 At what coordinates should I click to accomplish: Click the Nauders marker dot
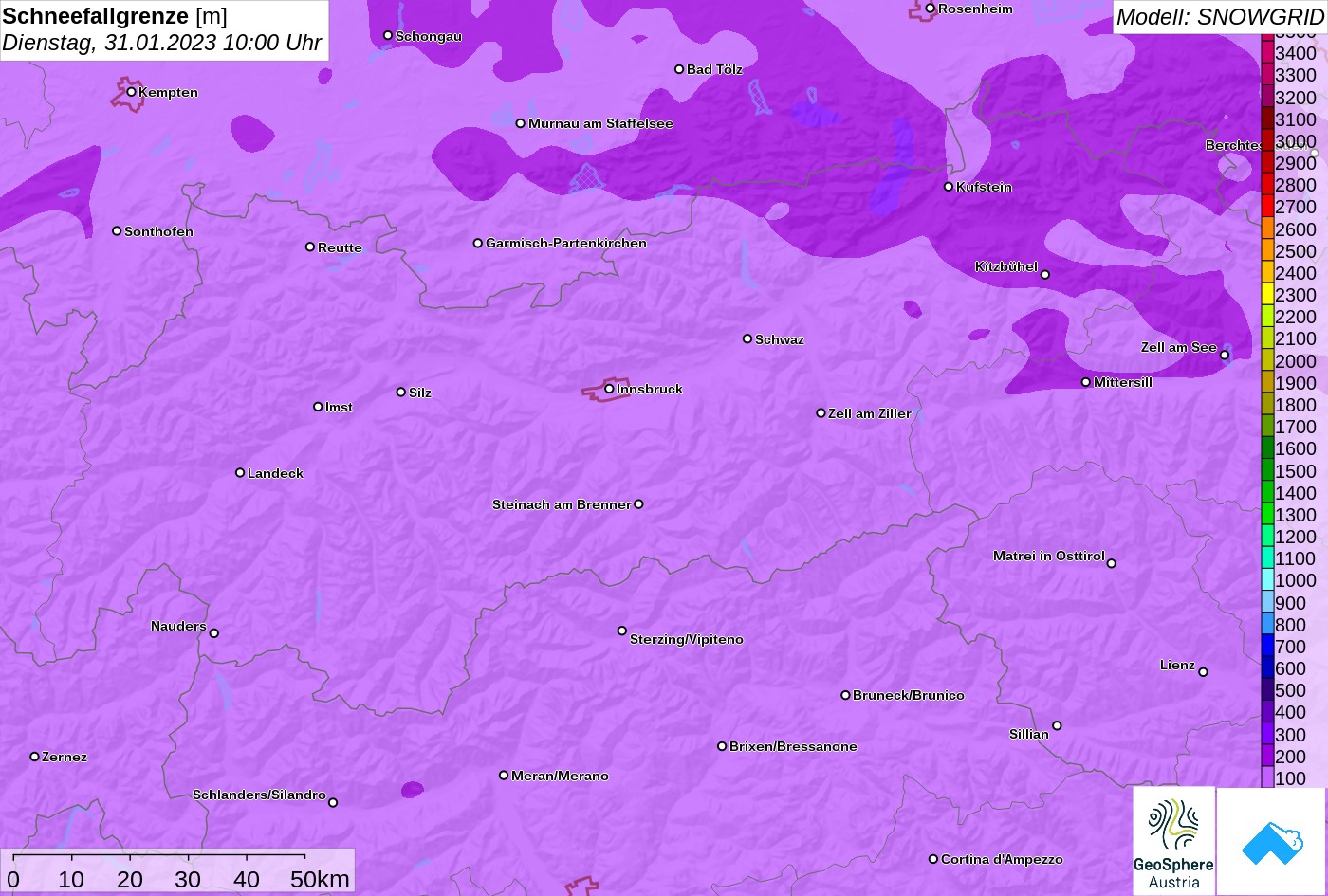coord(213,633)
